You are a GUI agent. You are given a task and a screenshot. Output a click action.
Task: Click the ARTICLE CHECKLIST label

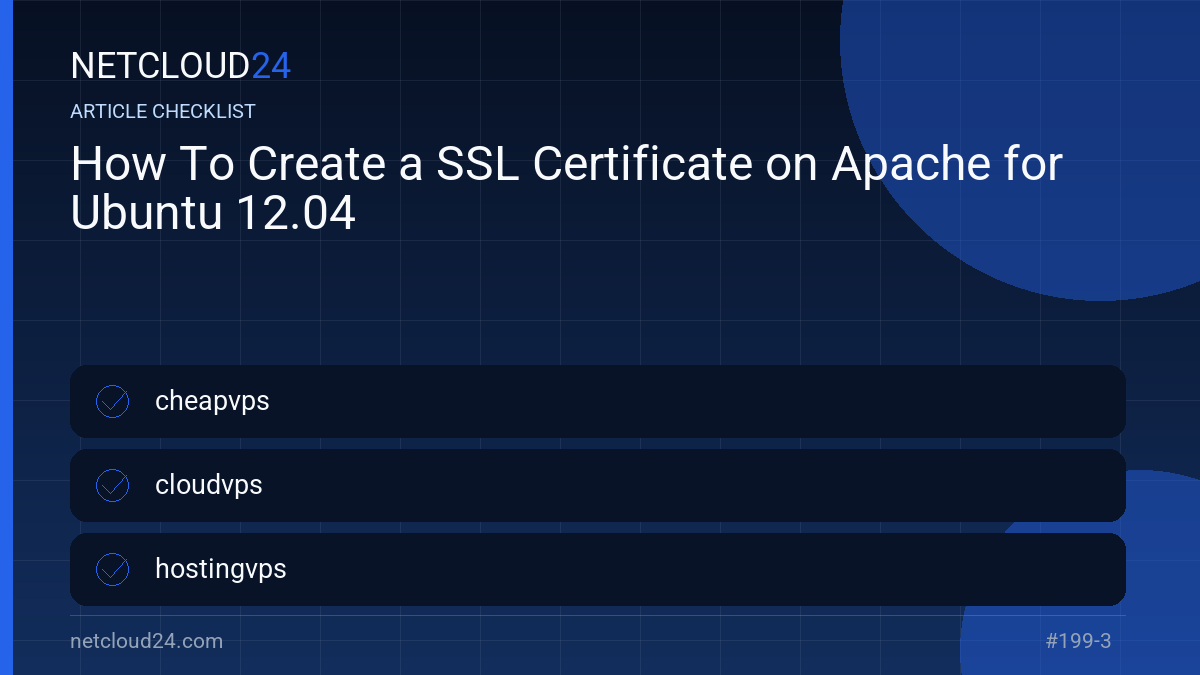(x=163, y=111)
